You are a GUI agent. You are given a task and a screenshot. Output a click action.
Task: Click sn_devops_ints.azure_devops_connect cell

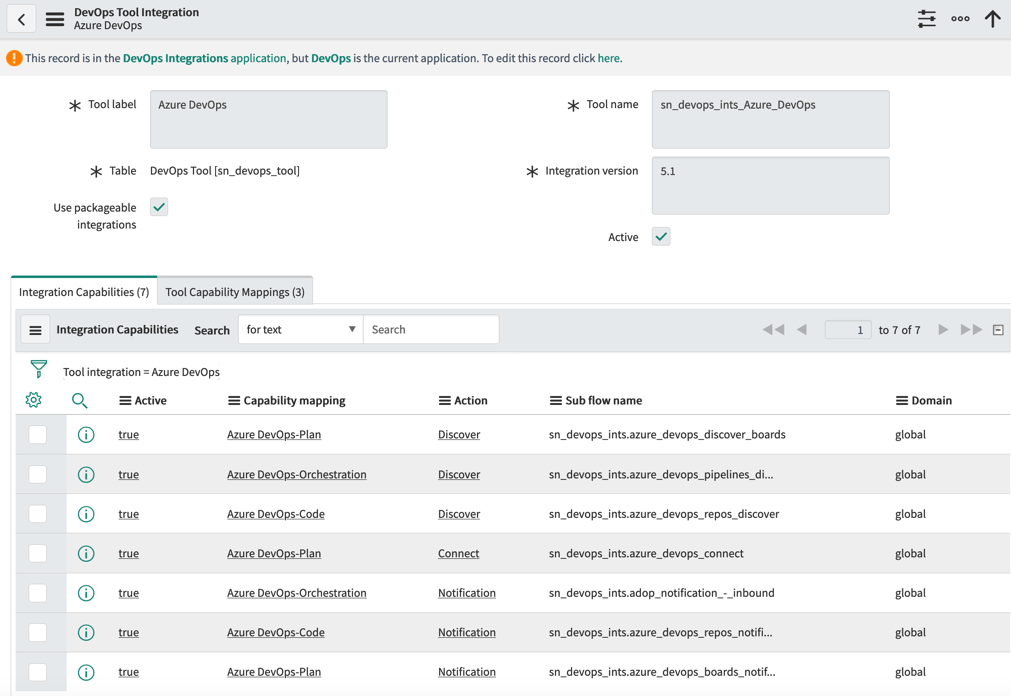(x=646, y=553)
